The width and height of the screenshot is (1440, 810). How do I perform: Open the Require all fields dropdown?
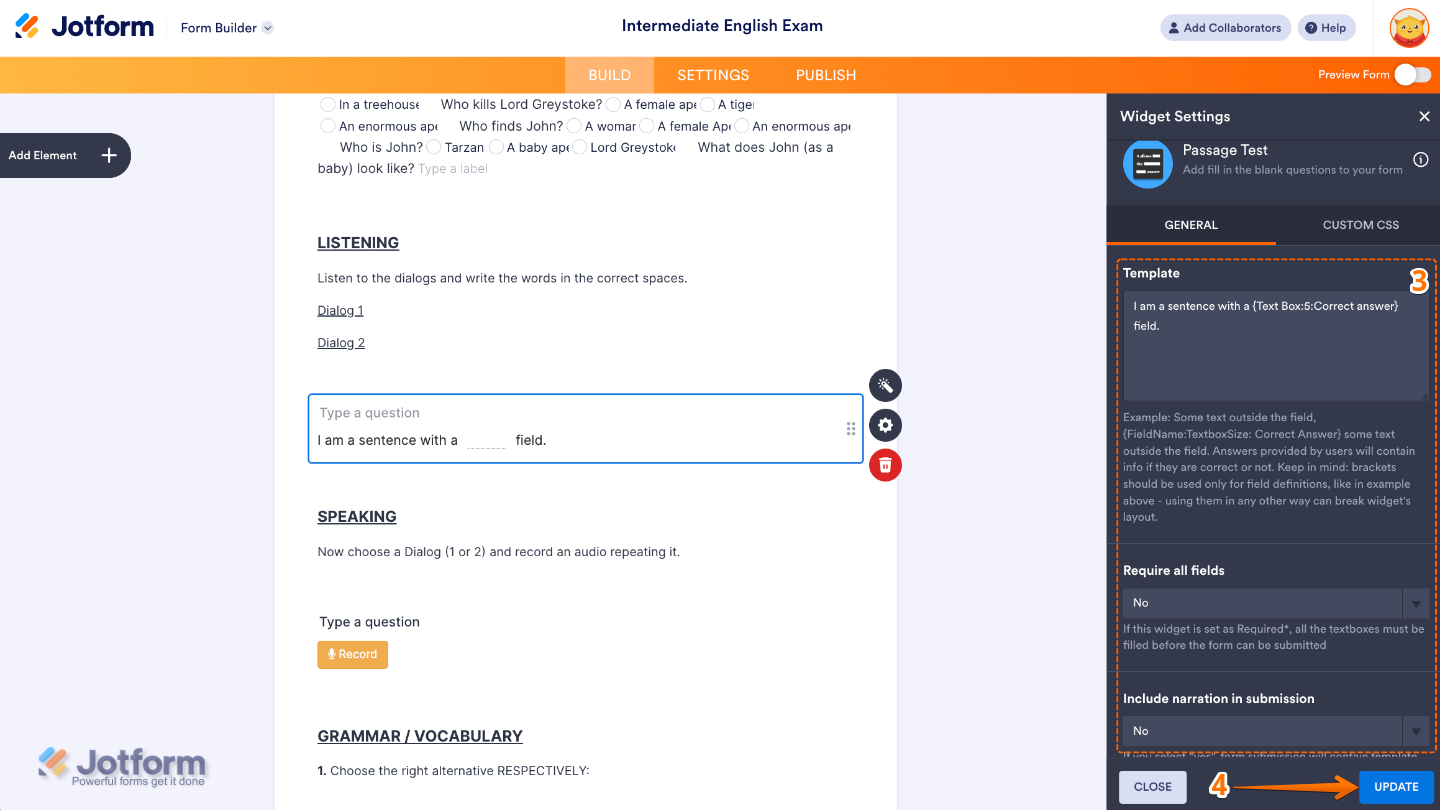(1276, 602)
